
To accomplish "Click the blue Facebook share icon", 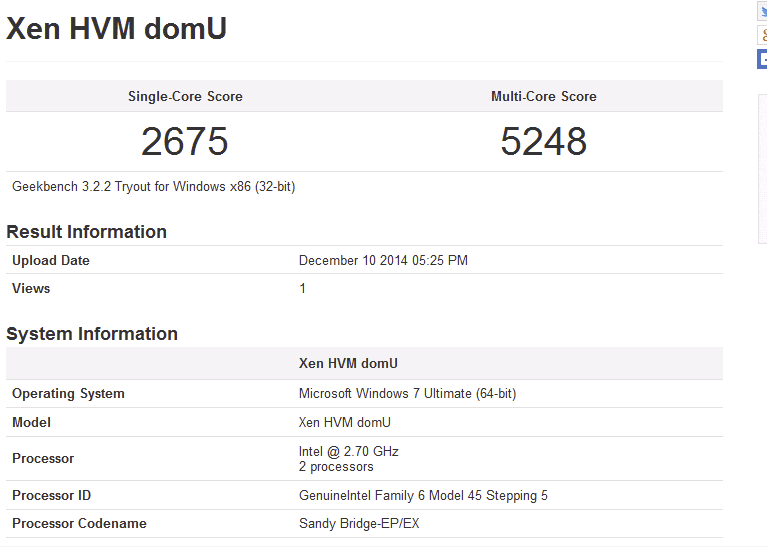I will coord(762,59).
